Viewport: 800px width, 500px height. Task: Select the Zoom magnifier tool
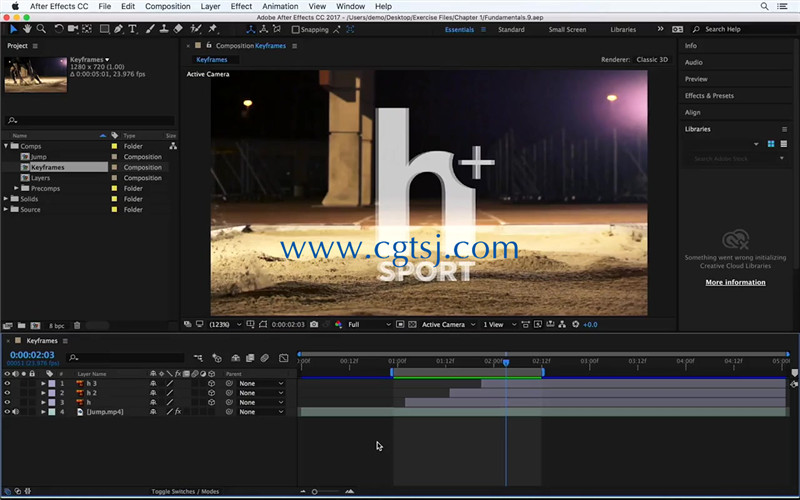pyautogui.click(x=41, y=29)
